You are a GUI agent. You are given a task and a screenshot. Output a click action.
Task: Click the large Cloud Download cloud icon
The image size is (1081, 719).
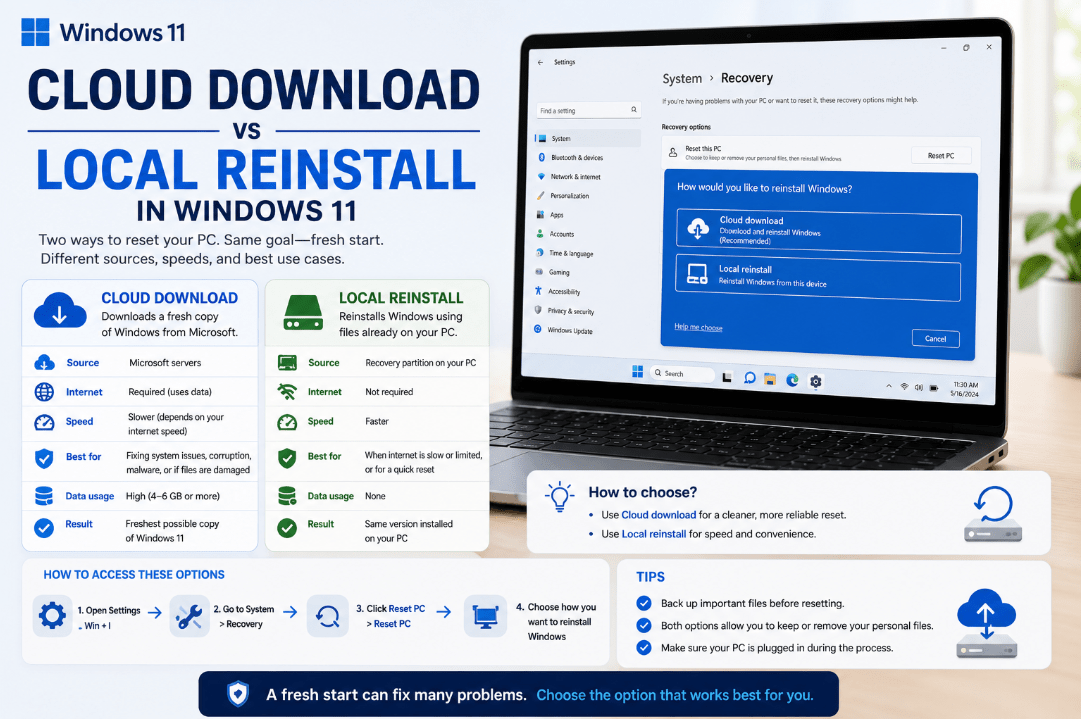pos(60,310)
